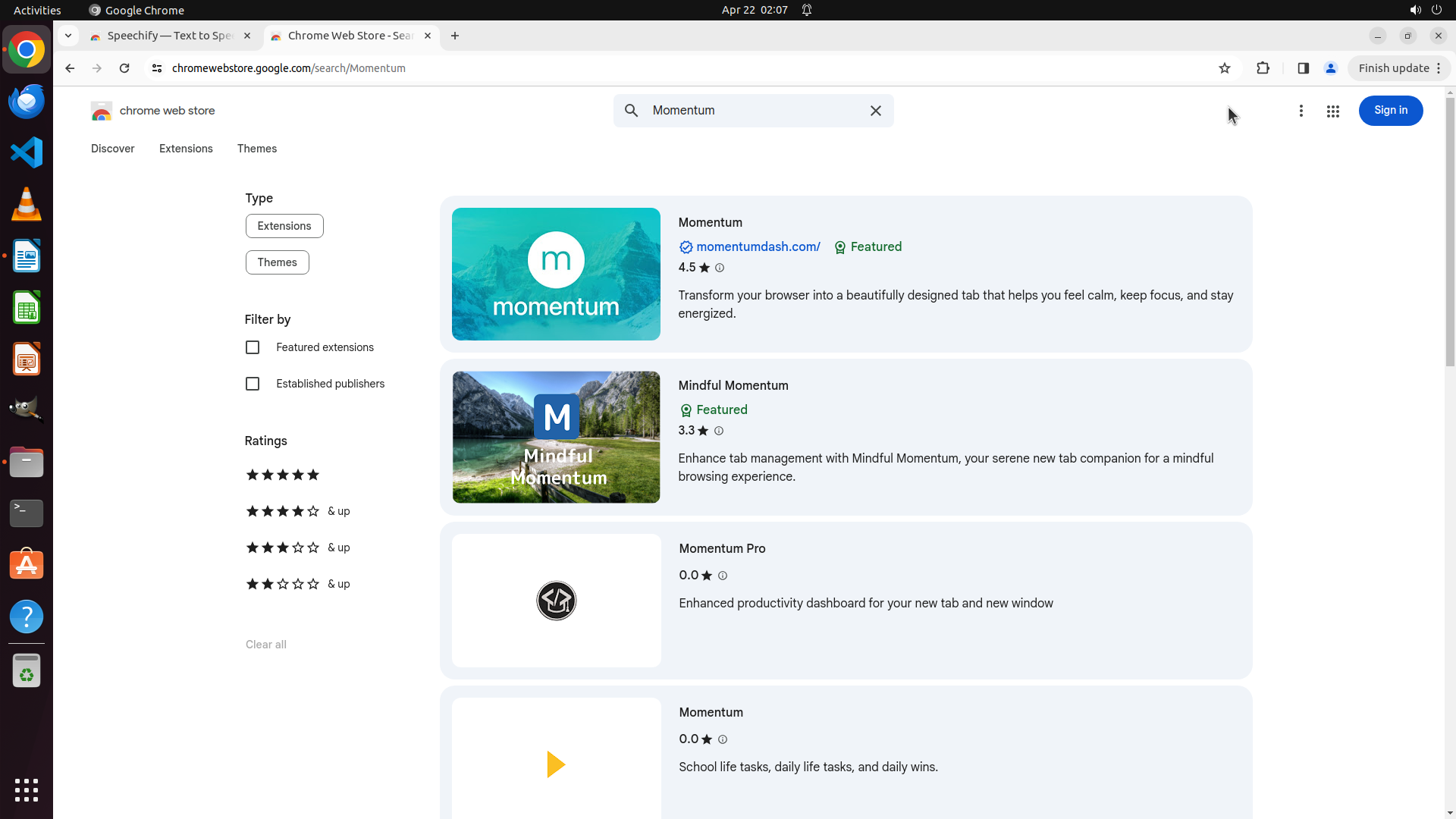This screenshot has width=1456, height=819.
Task: Click the Sign in button
Action: (1390, 111)
